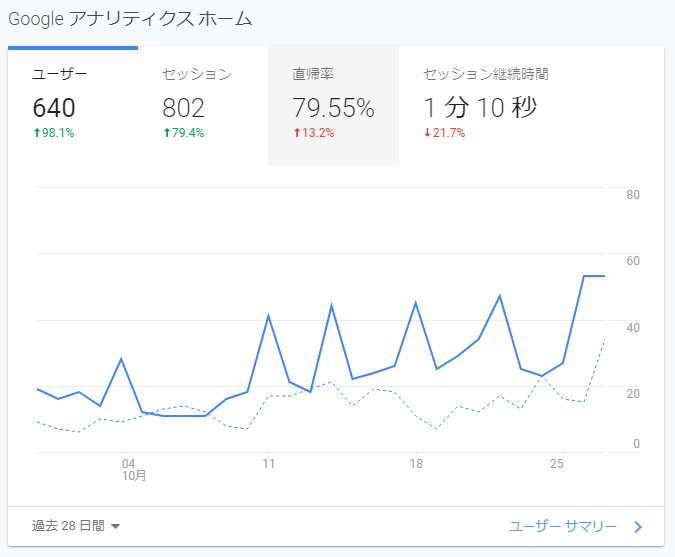Open the ユーザー サマリー report link
This screenshot has width=675, height=557.
click(x=562, y=526)
